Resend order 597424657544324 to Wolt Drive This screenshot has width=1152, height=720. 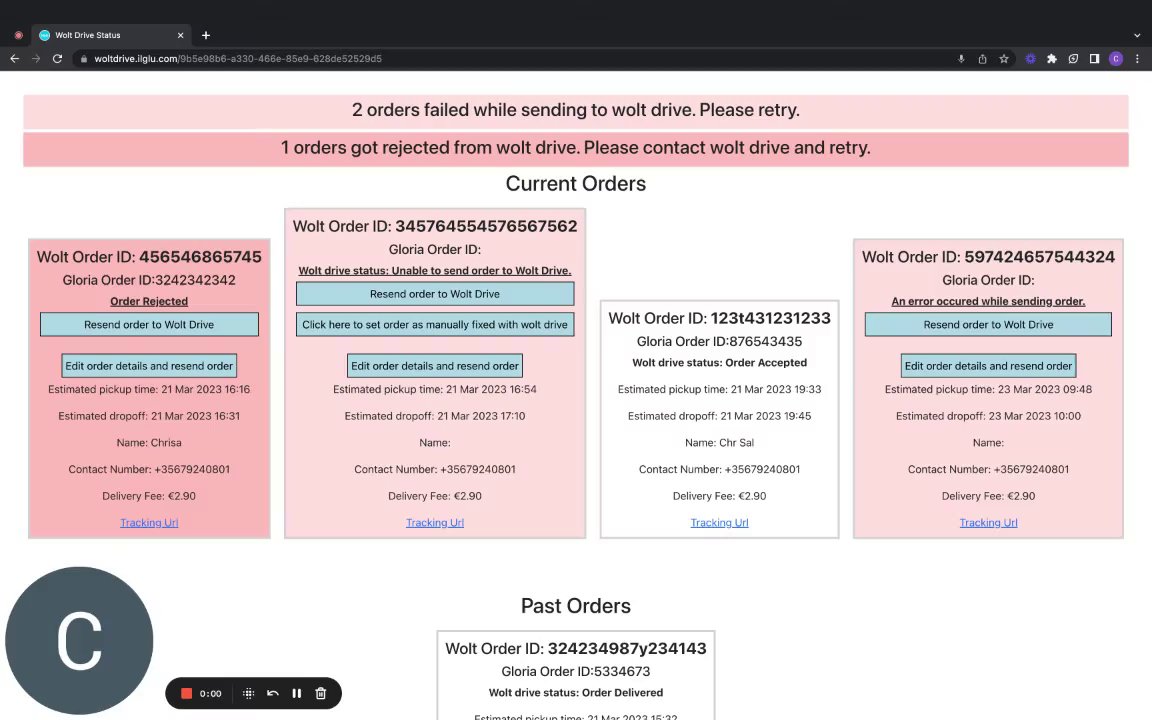(x=988, y=325)
